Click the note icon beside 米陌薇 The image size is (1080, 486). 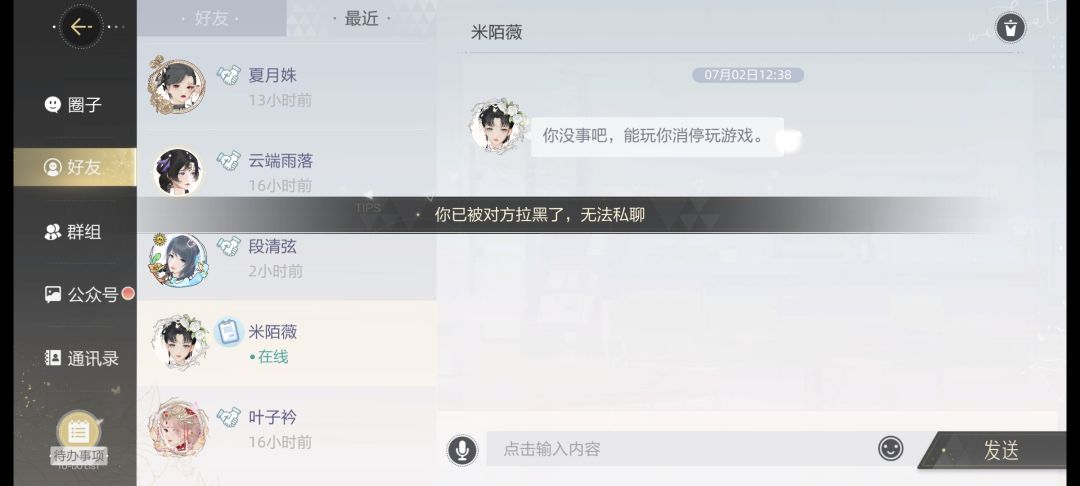tap(228, 332)
